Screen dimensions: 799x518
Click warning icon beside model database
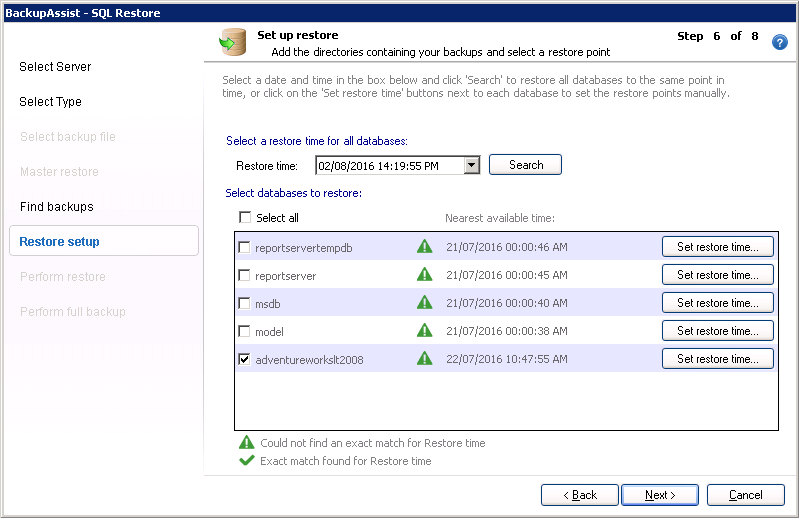point(425,331)
